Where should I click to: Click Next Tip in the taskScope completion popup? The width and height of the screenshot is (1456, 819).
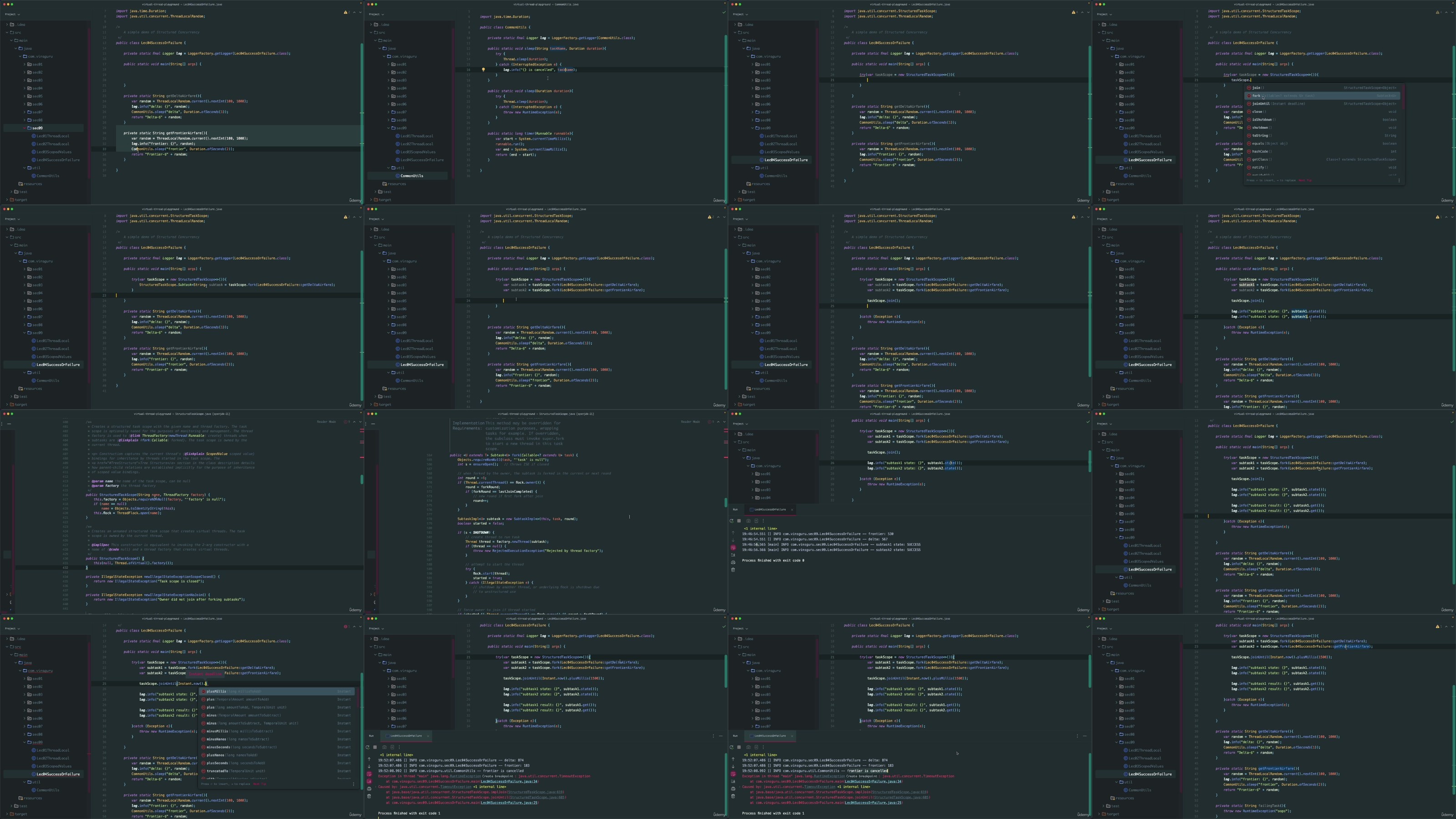1304,180
